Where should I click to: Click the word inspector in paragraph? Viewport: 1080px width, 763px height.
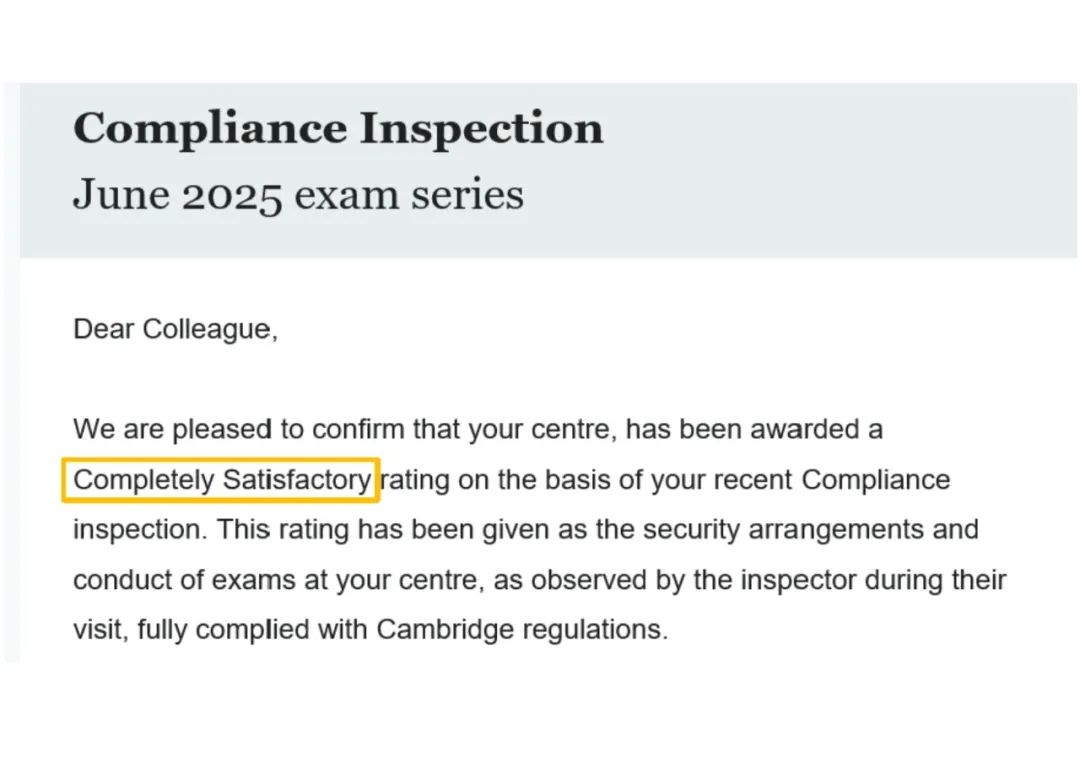click(x=798, y=580)
